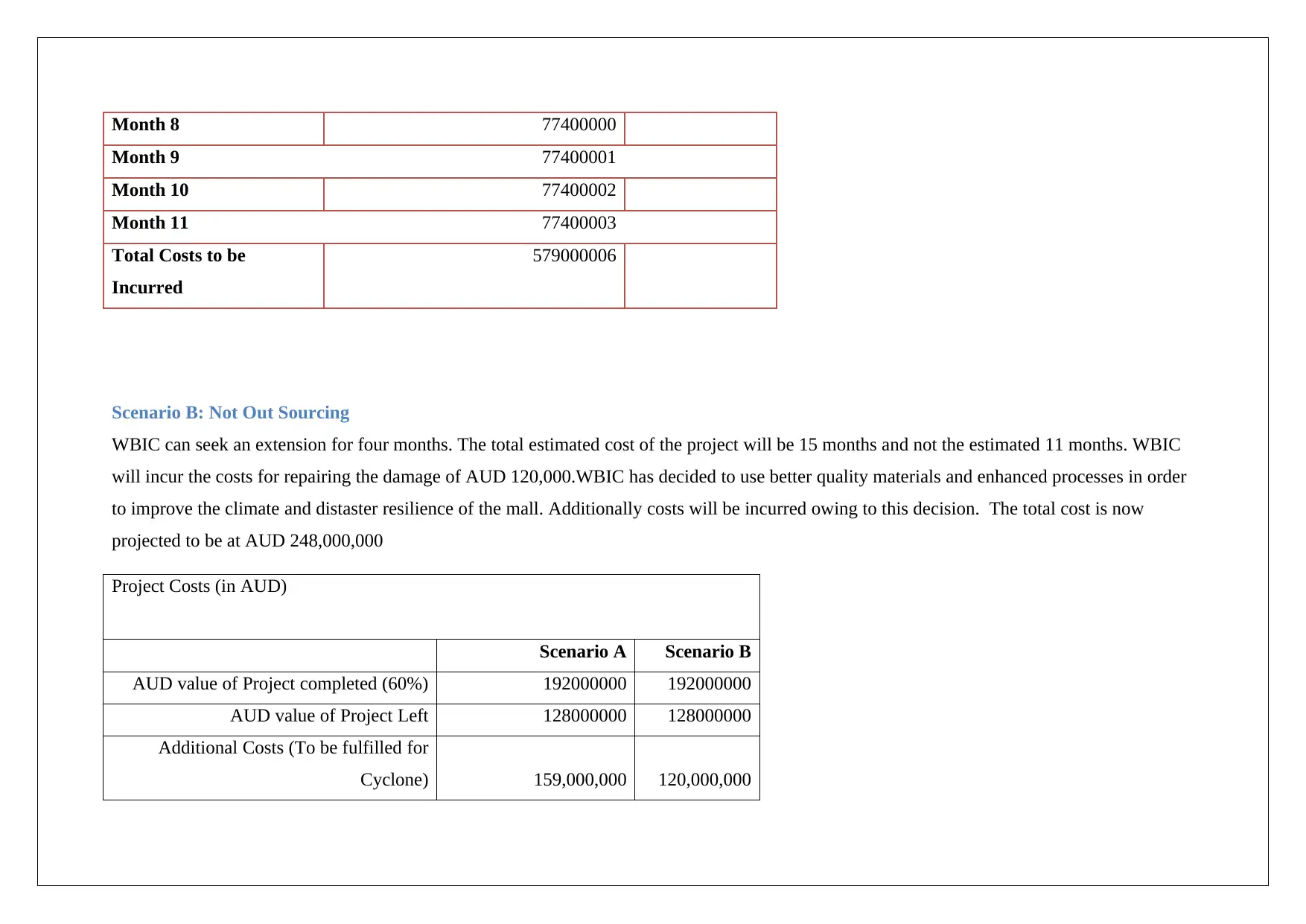Click 'Additional Costs (To be fulfilled for' label
The height and width of the screenshot is (924, 1306).
tap(293, 748)
